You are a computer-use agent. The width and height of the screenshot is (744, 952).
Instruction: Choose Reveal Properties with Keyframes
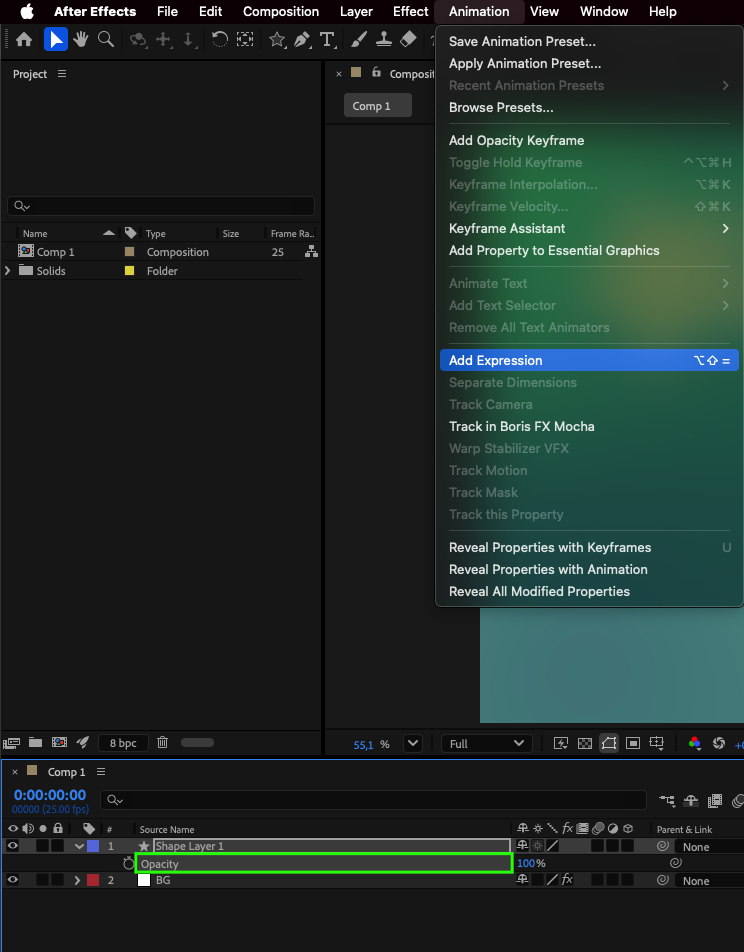[589, 547]
